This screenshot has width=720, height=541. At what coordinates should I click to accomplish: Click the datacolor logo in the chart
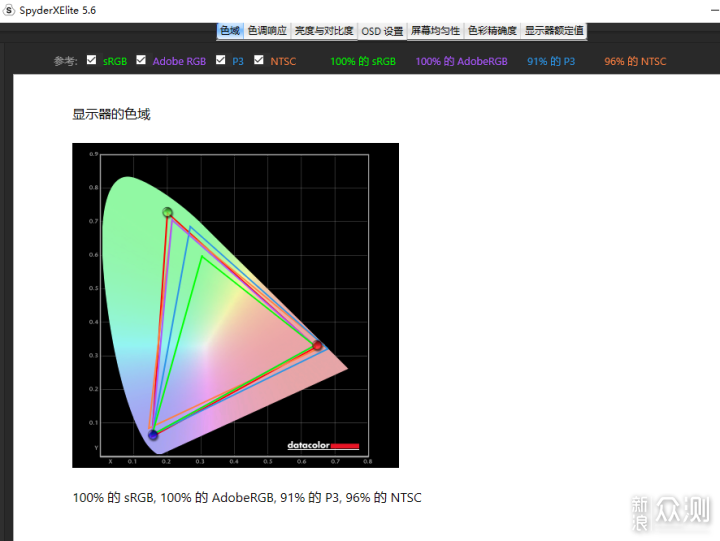(323, 445)
